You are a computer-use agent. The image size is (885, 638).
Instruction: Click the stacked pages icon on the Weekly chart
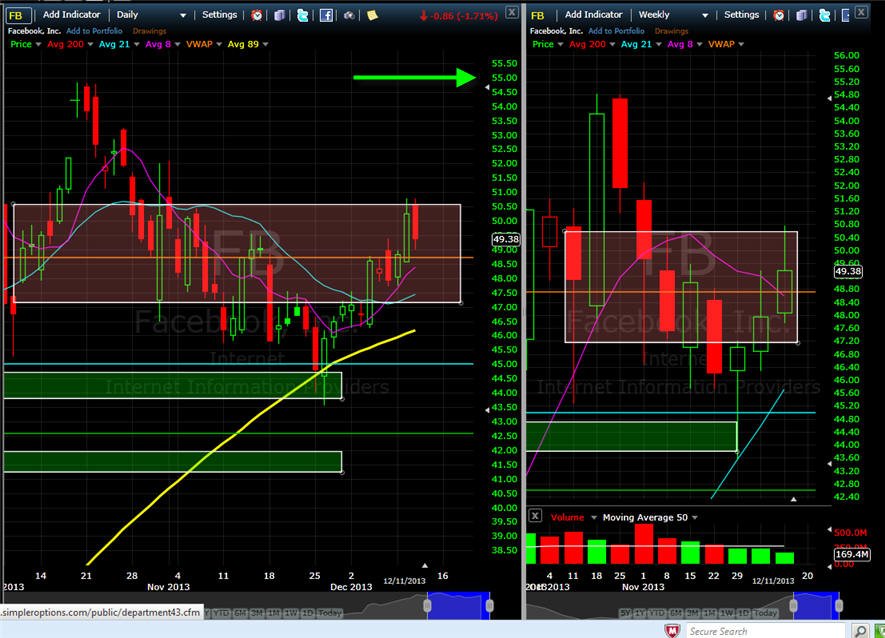[801, 15]
